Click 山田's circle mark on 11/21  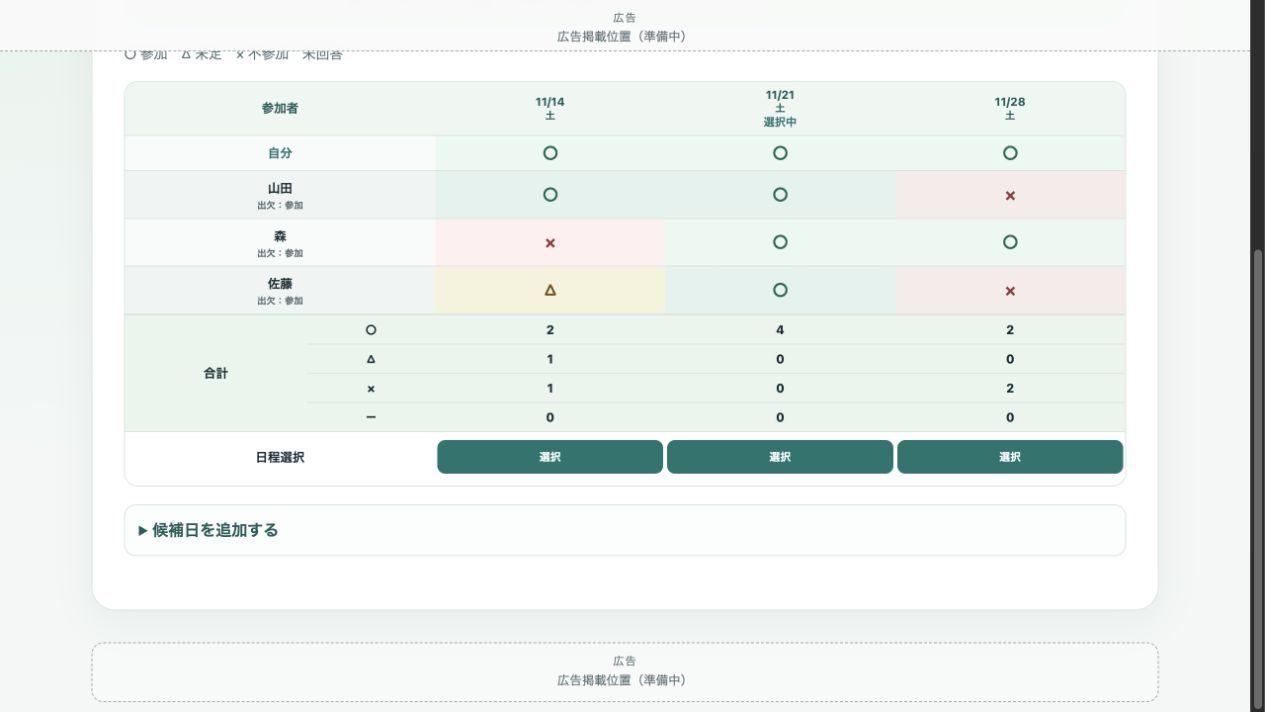(780, 195)
